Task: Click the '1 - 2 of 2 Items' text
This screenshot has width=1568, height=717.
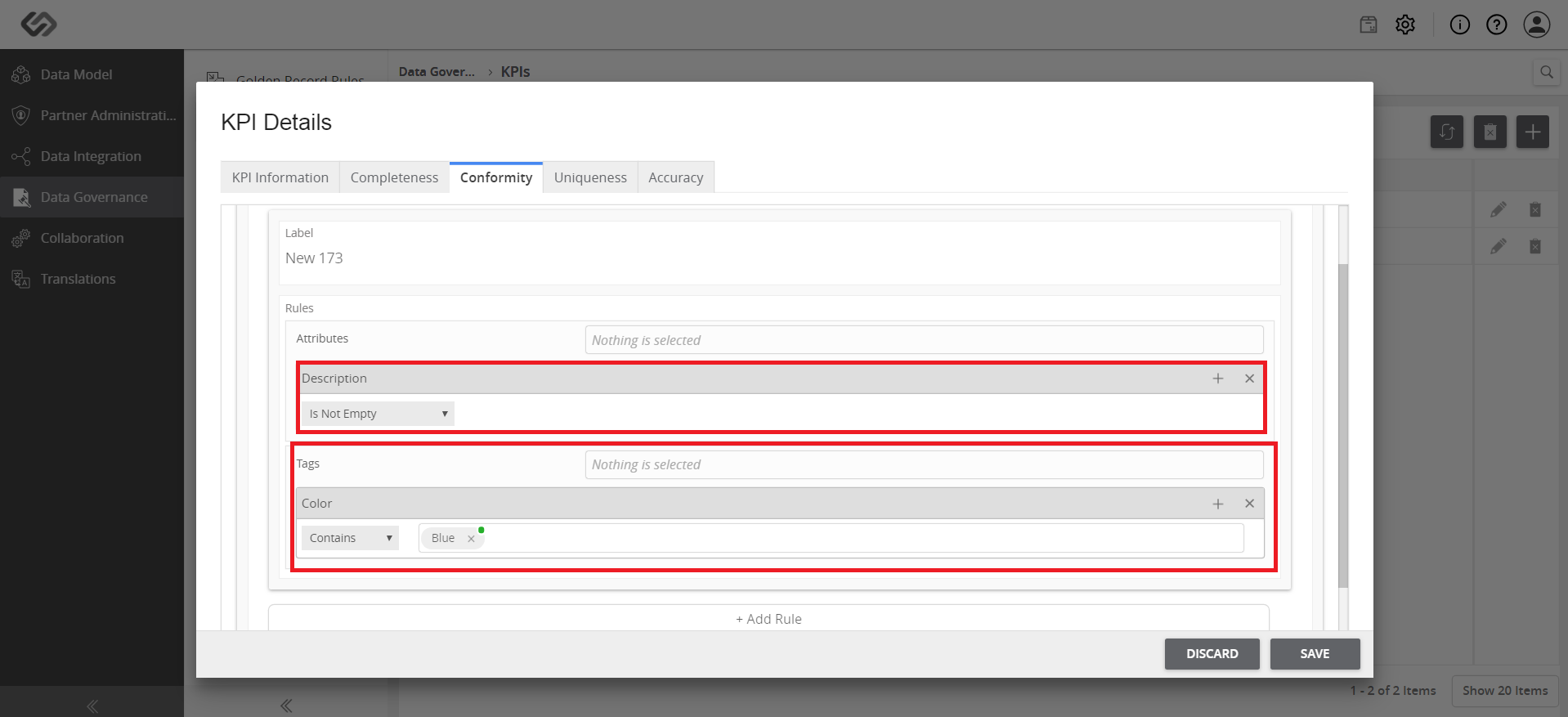Action: [x=1393, y=691]
